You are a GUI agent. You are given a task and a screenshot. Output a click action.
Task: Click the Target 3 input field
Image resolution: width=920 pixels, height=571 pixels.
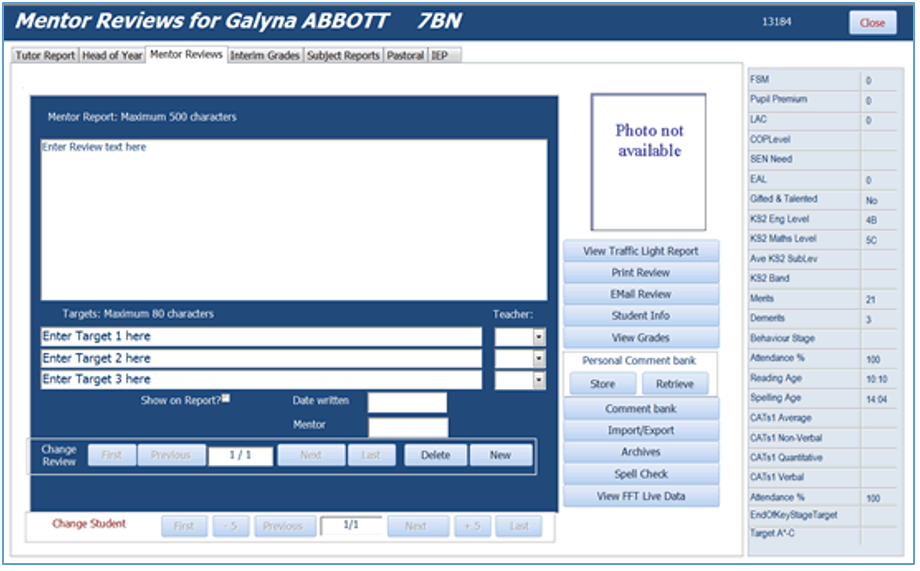[x=261, y=379]
